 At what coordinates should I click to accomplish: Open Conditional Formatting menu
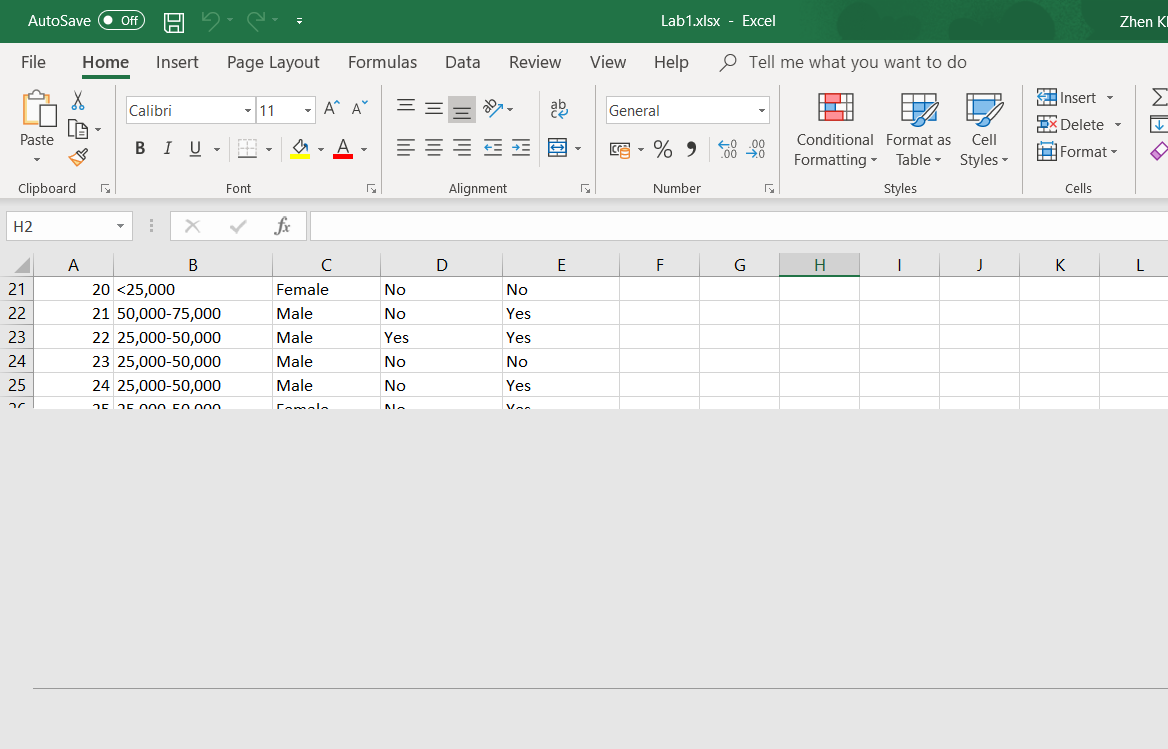coord(835,130)
